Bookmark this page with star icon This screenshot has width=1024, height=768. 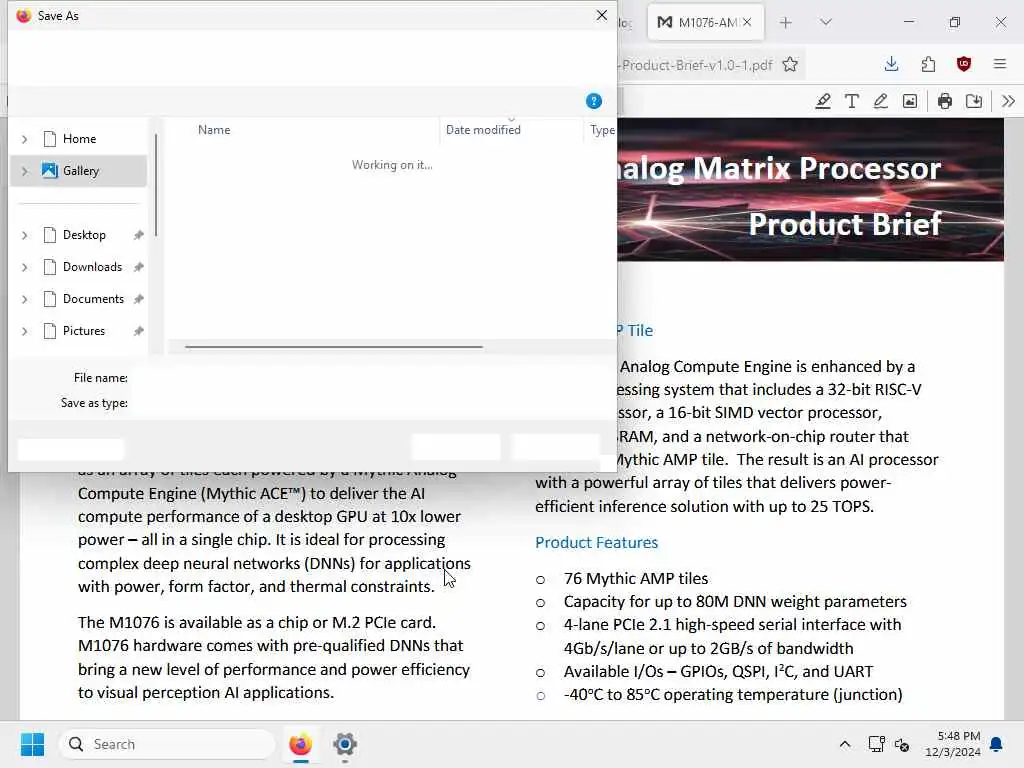coord(790,65)
